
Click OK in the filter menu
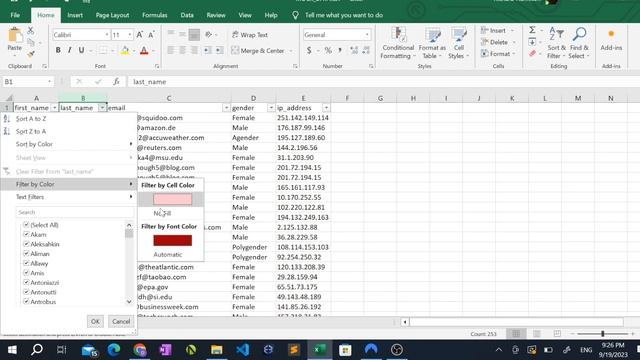[x=95, y=321]
